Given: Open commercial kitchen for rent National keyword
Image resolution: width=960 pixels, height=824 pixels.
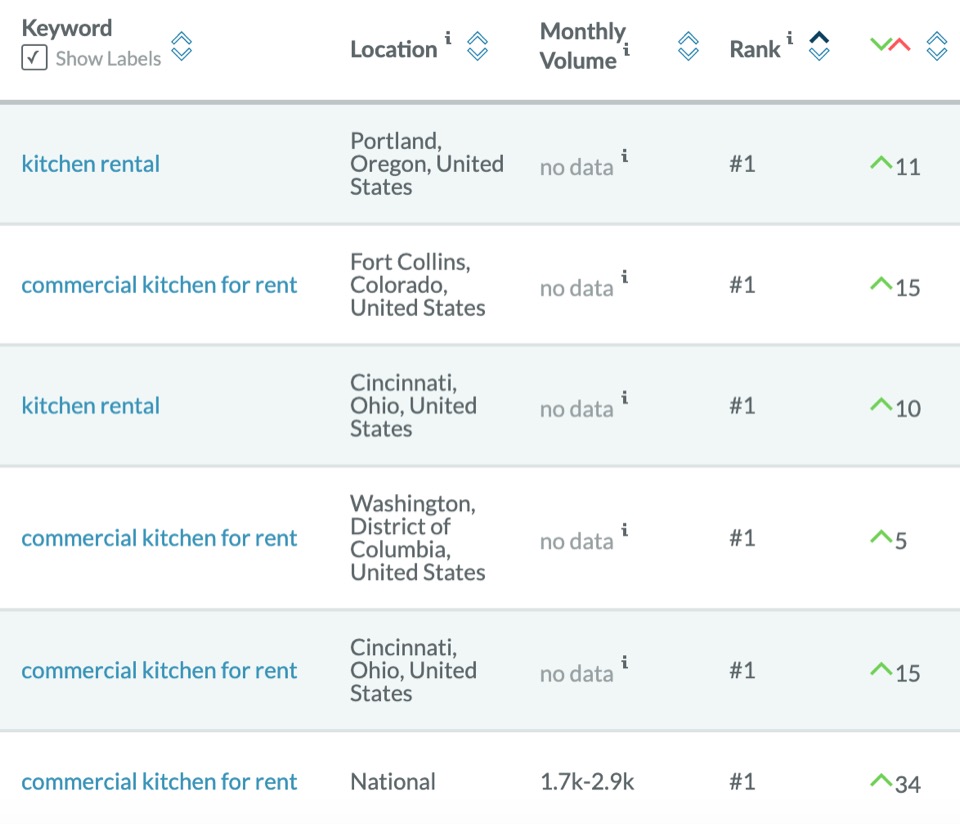Looking at the screenshot, I should coord(159,782).
